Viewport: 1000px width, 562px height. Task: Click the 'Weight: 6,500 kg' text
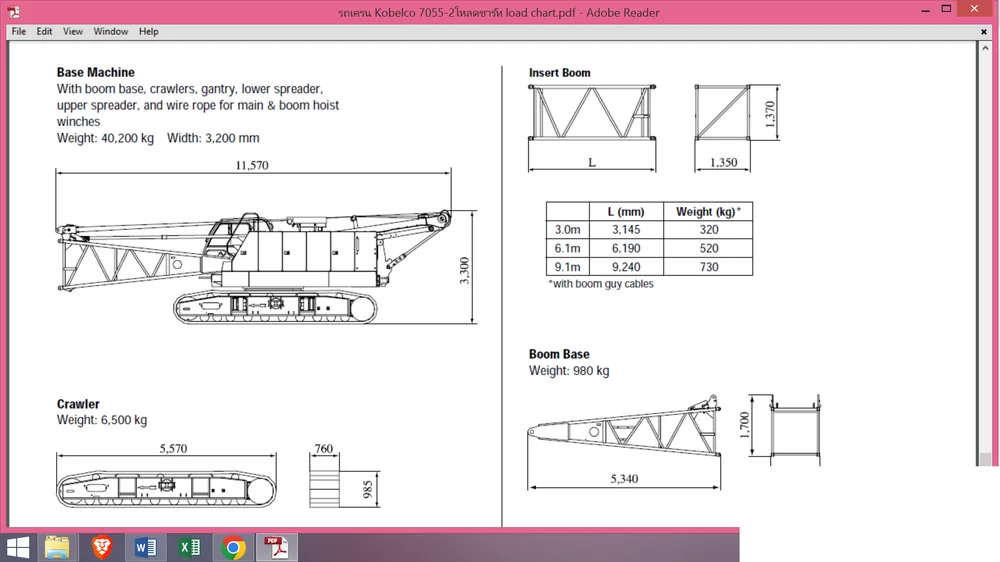click(x=102, y=420)
